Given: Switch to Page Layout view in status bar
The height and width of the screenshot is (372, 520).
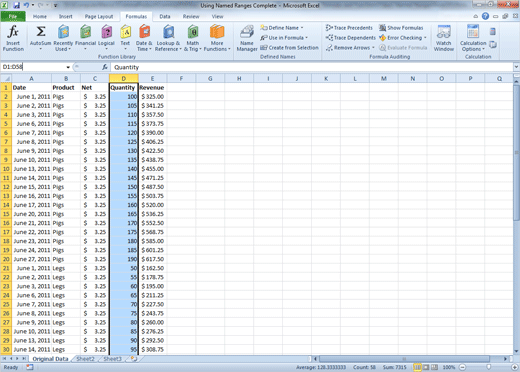Looking at the screenshot, I should pyautogui.click(x=426, y=367).
